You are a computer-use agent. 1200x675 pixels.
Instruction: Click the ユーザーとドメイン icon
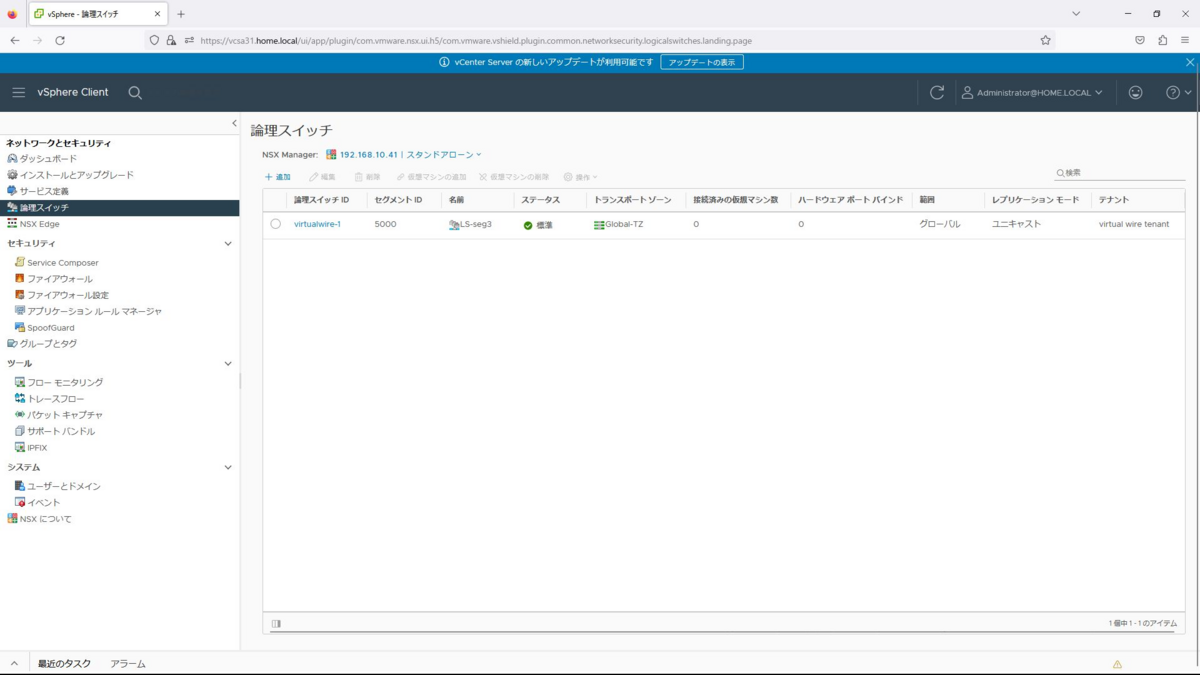pos(20,486)
